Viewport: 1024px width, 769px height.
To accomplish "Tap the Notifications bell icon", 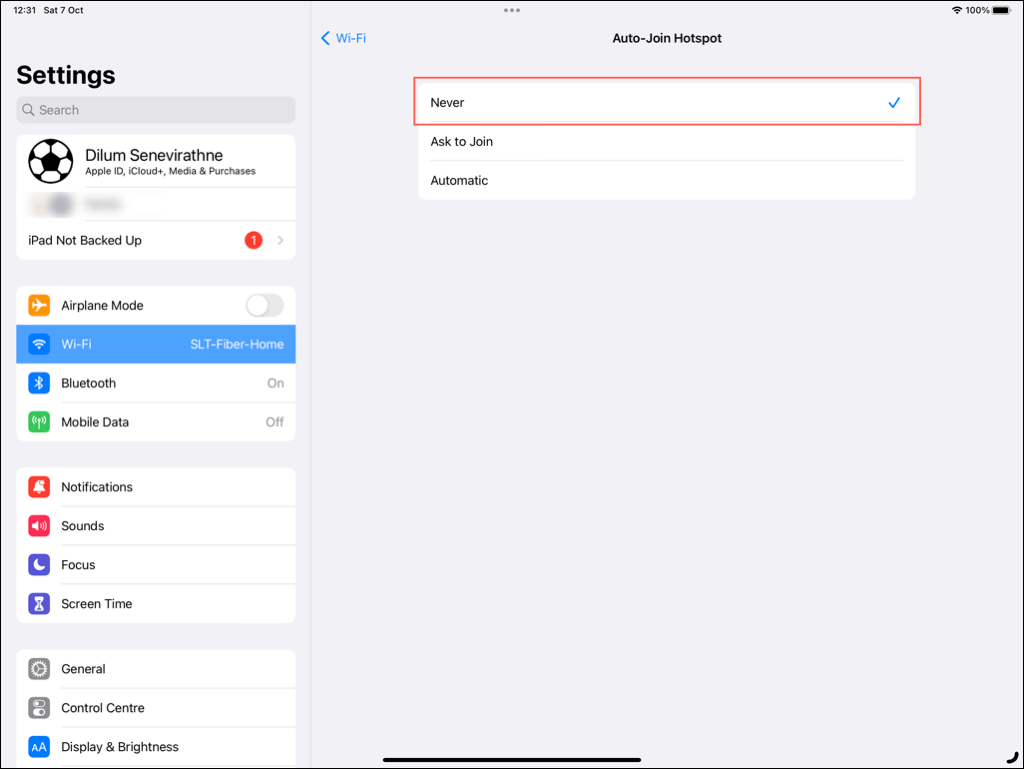I will click(x=39, y=486).
